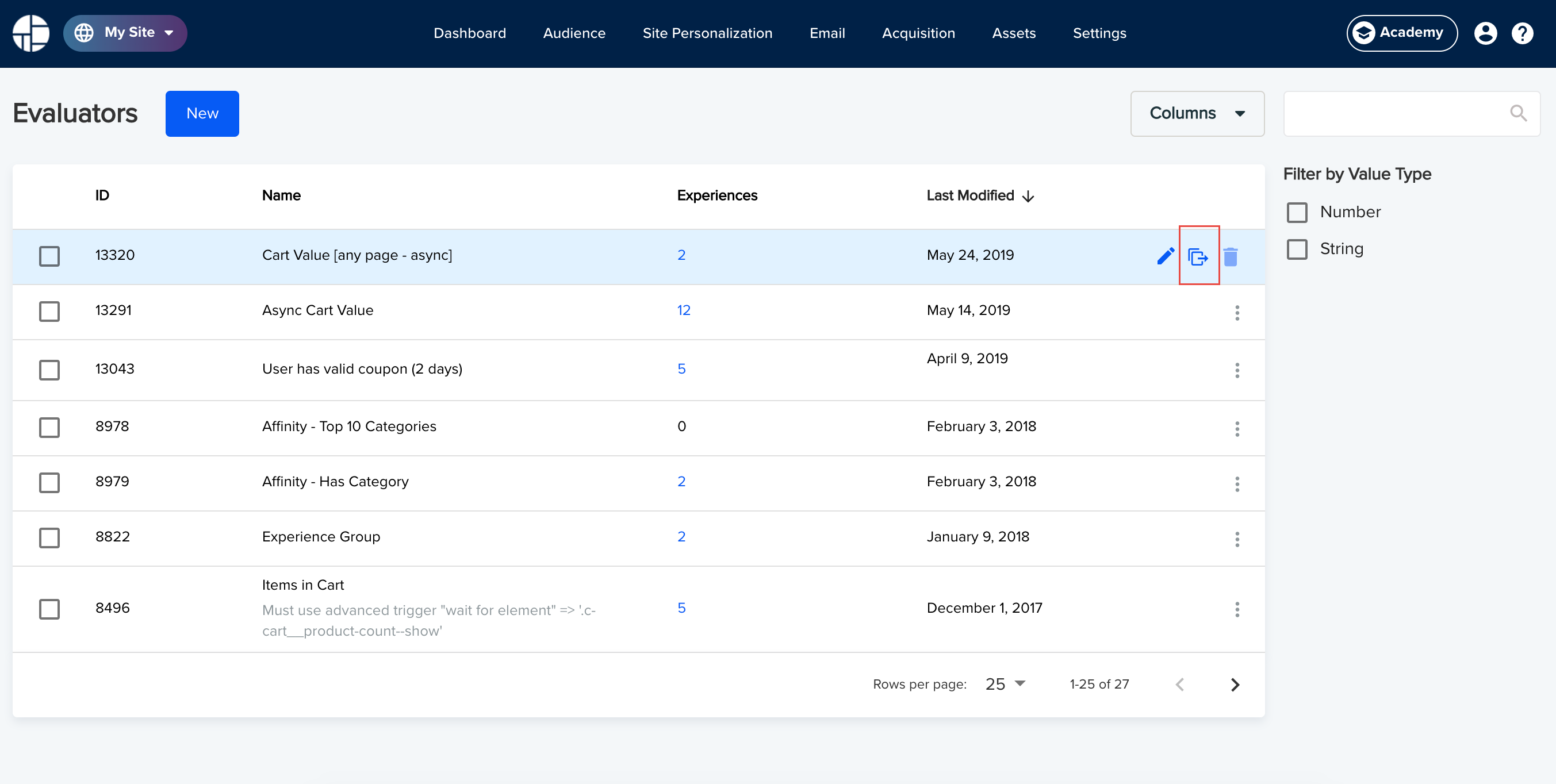The width and height of the screenshot is (1556, 784).
Task: Click the search magnifier icon
Action: click(x=1519, y=113)
